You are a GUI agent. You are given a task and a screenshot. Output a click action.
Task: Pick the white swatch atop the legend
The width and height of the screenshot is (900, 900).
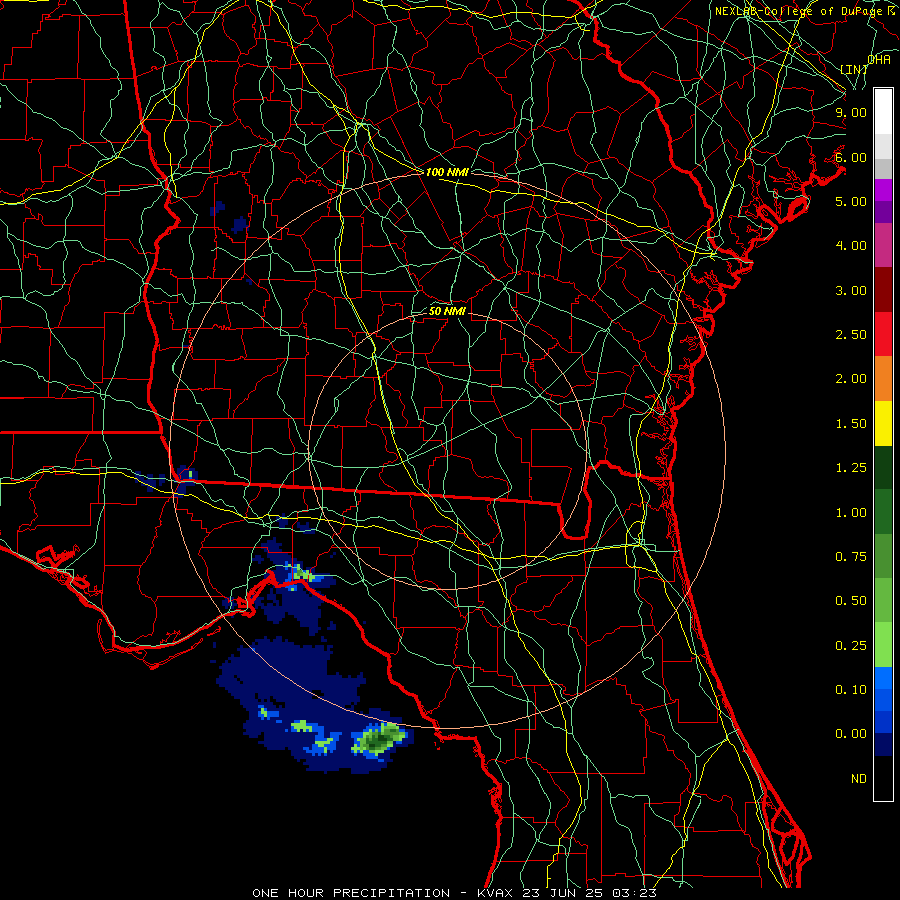[883, 112]
